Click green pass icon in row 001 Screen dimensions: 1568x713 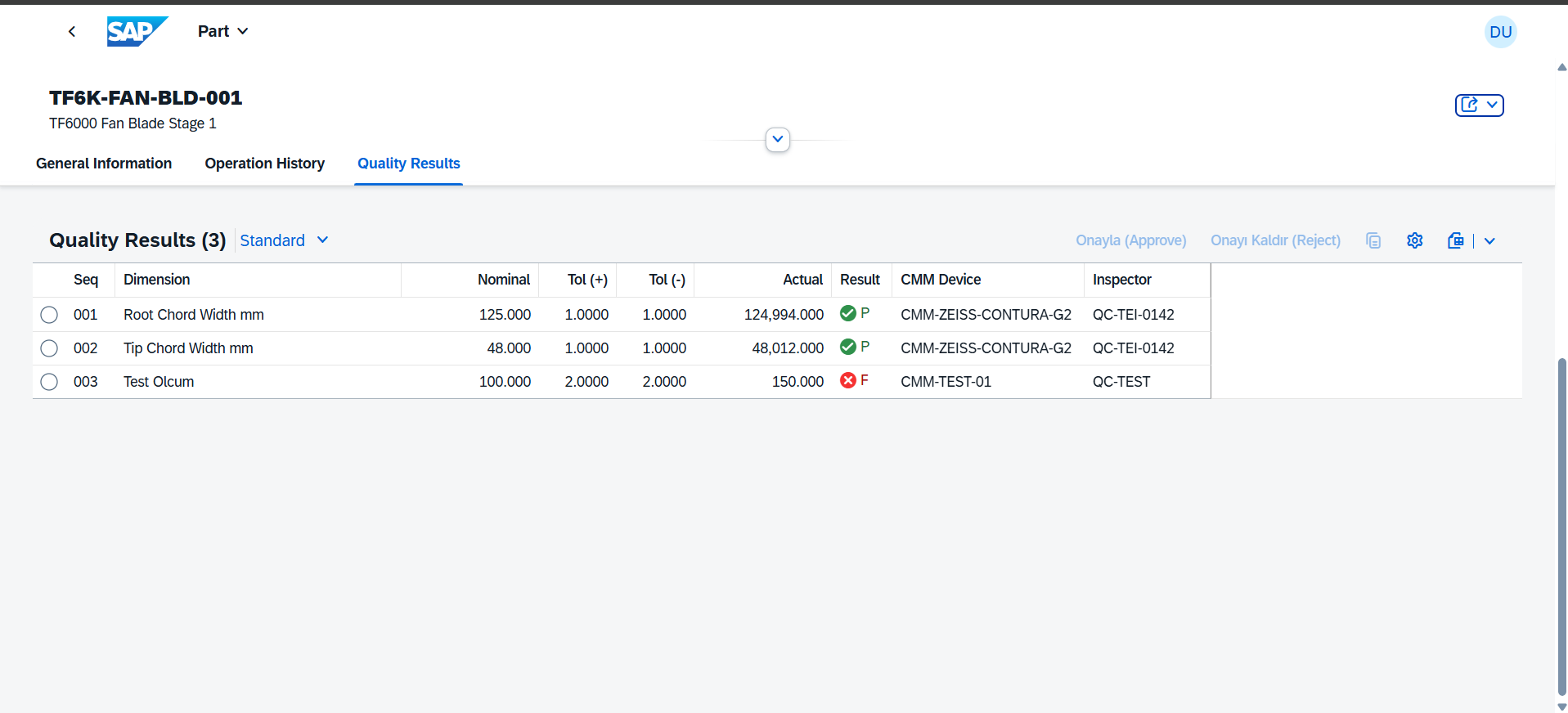pyautogui.click(x=848, y=313)
